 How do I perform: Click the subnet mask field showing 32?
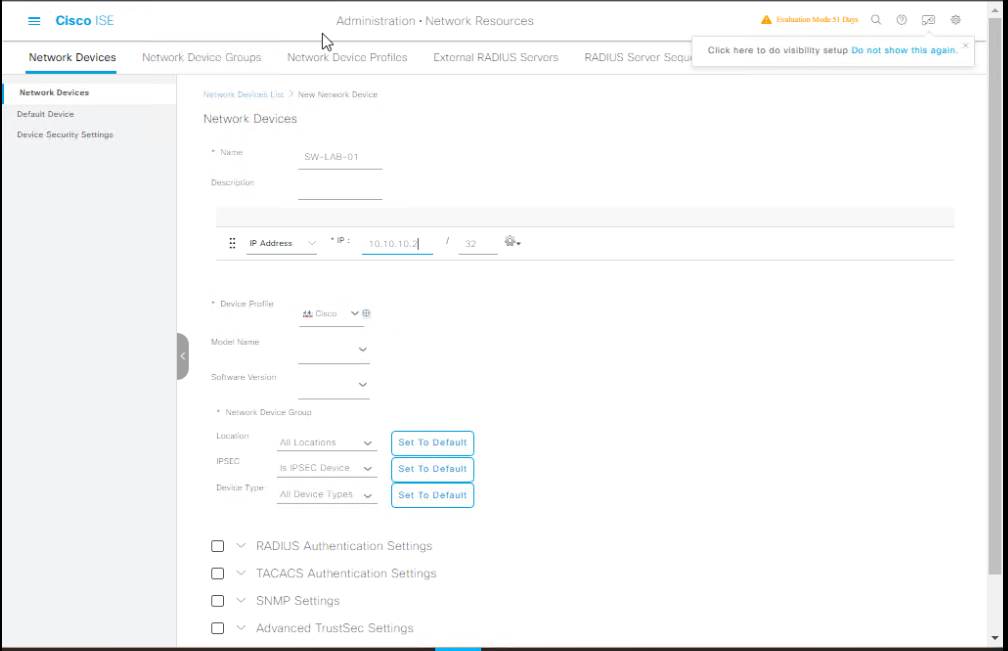pos(478,244)
